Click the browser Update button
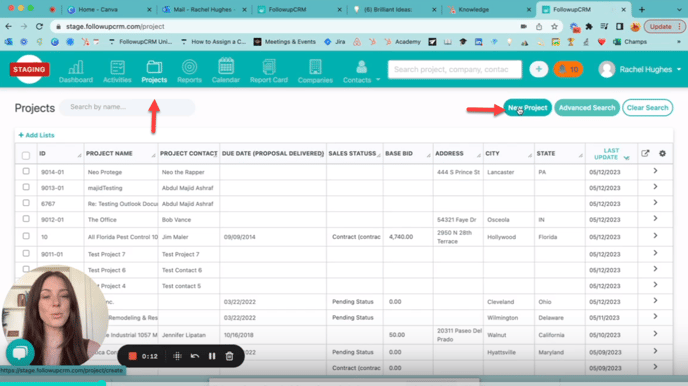688x386 pixels. (x=664, y=26)
